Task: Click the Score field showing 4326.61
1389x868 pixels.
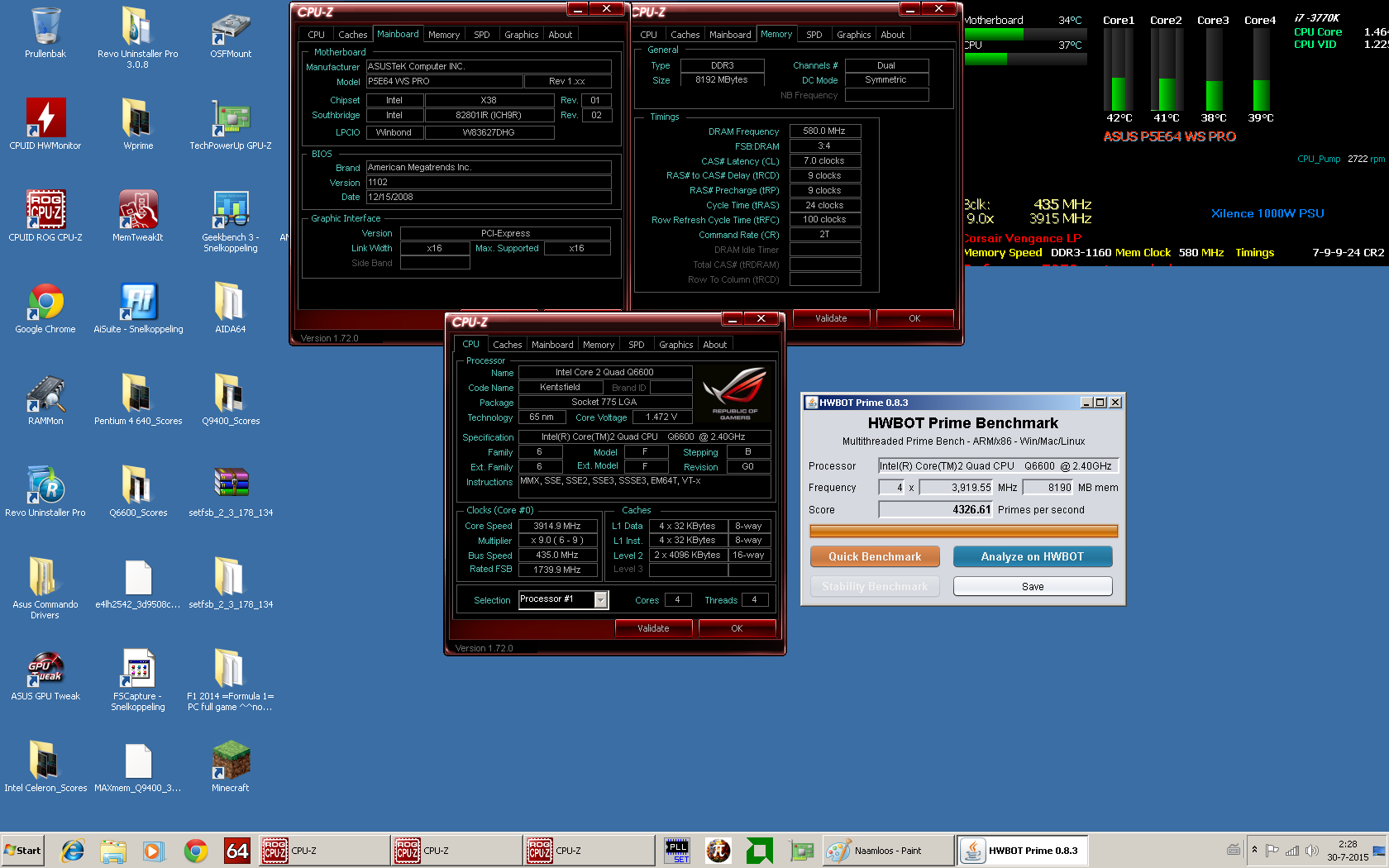Action: click(935, 509)
